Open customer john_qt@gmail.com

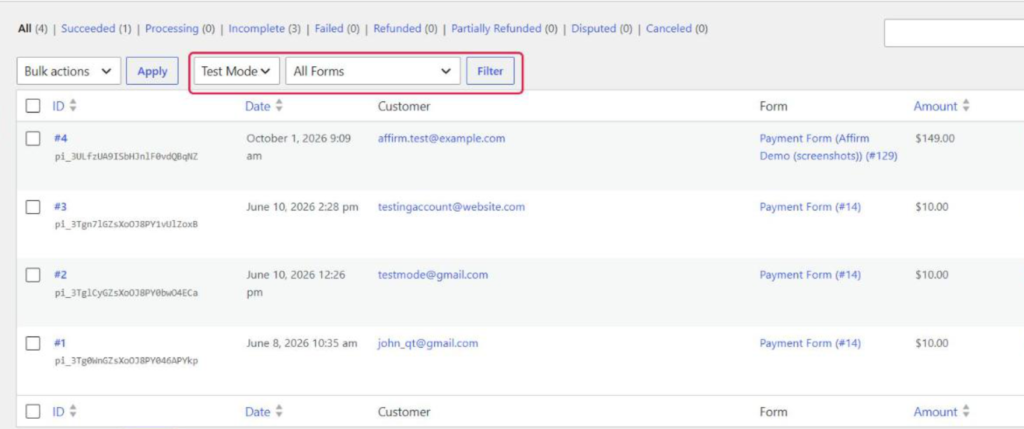click(x=428, y=343)
